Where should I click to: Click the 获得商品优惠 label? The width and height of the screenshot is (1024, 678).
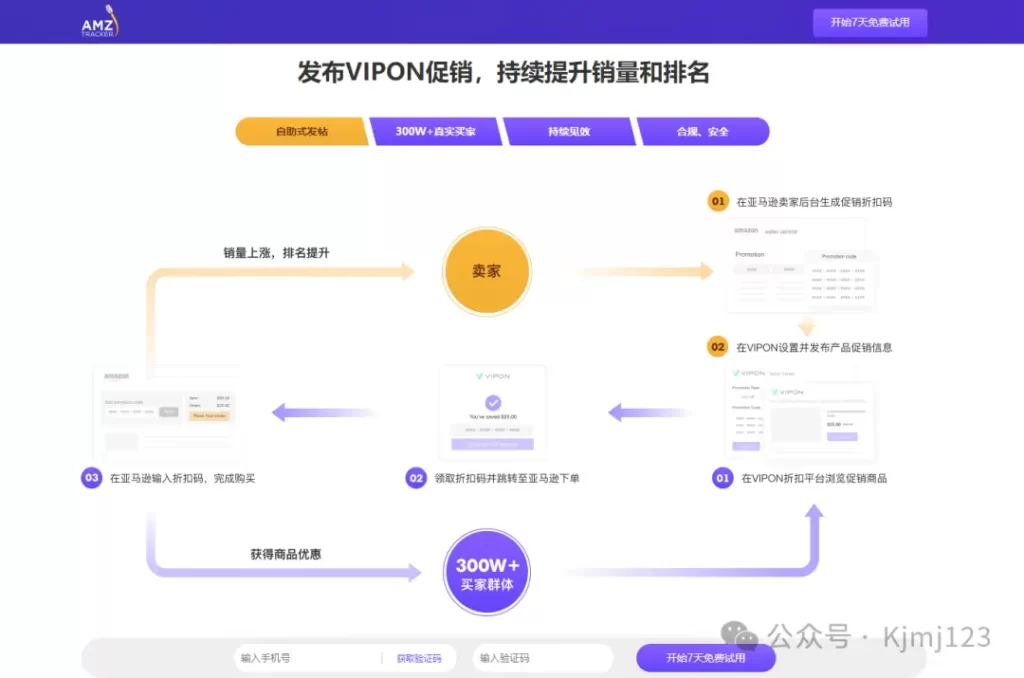tap(285, 554)
